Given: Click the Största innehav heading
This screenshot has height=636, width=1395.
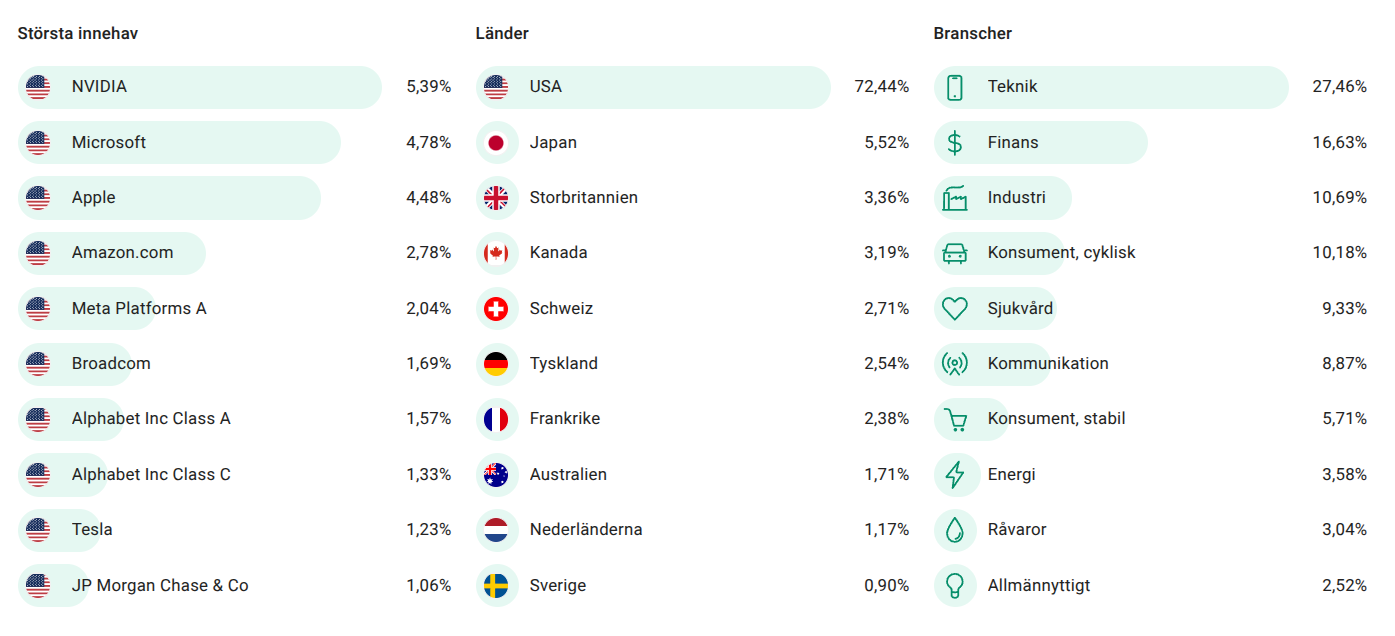Looking at the screenshot, I should pos(78,33).
